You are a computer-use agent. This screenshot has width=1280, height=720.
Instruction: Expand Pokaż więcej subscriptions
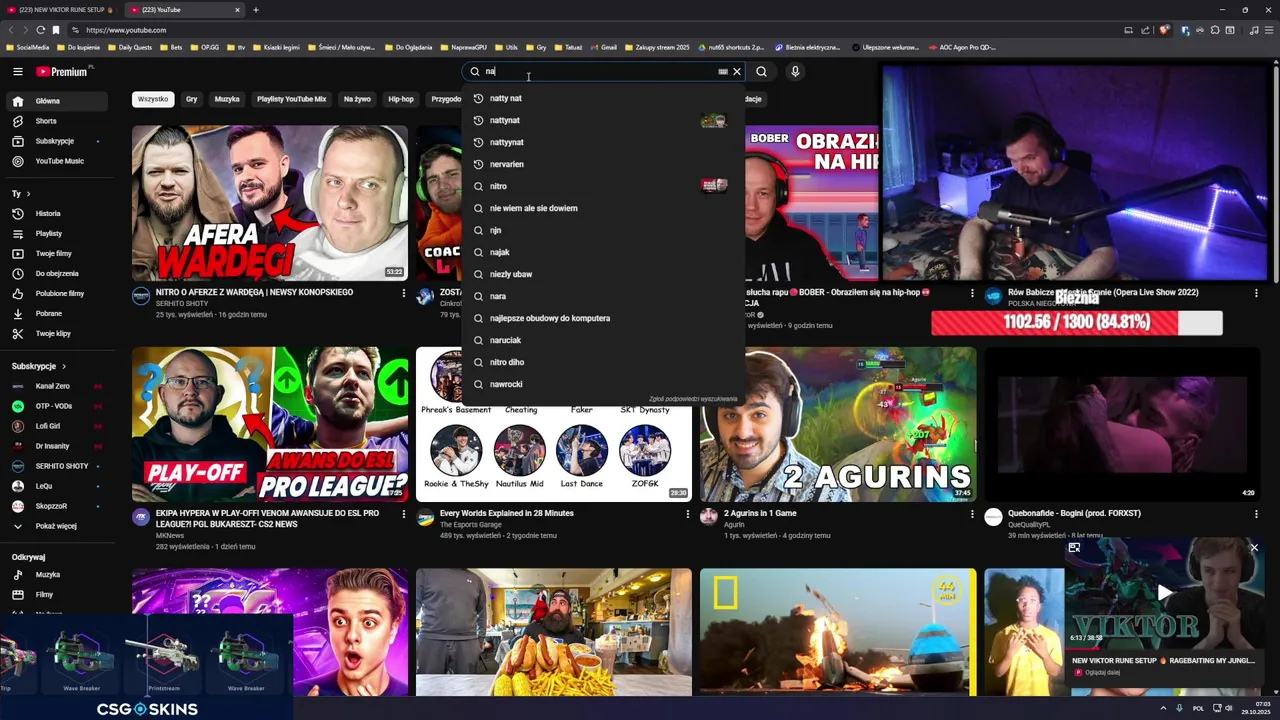coord(58,526)
